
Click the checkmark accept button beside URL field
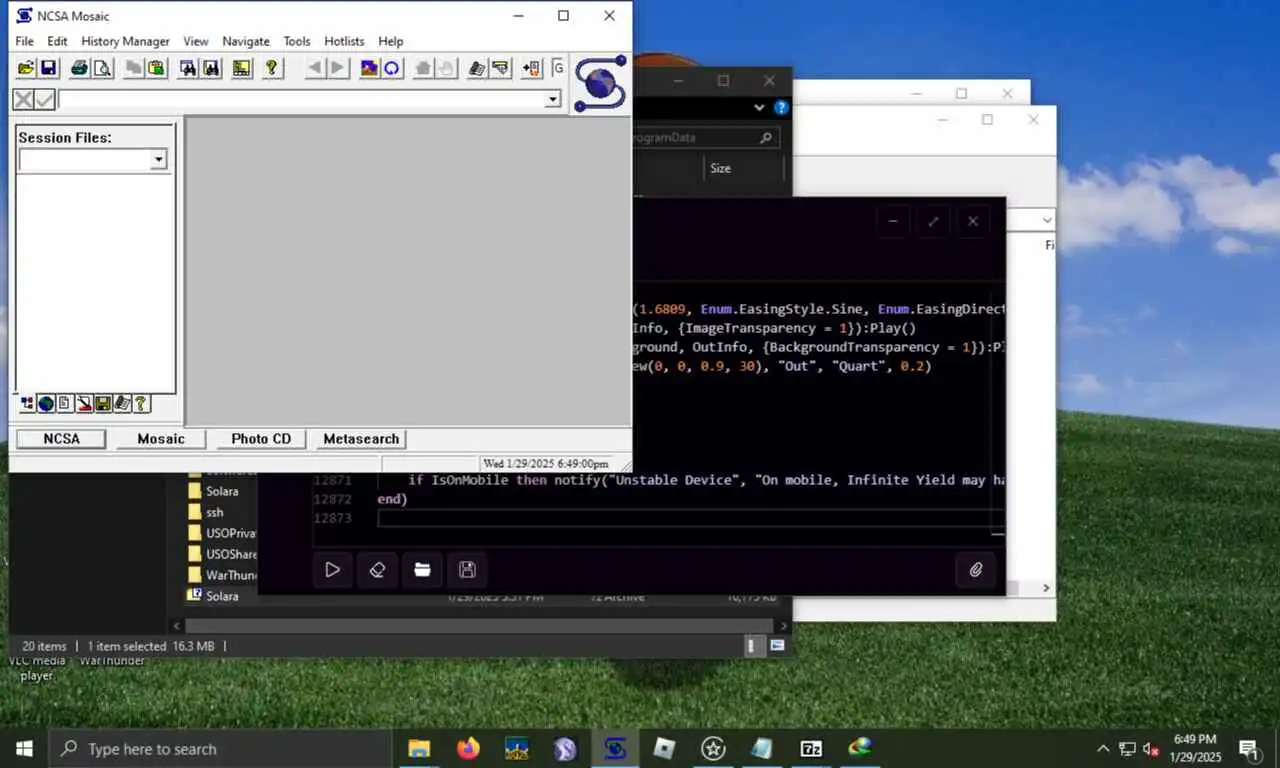(44, 99)
